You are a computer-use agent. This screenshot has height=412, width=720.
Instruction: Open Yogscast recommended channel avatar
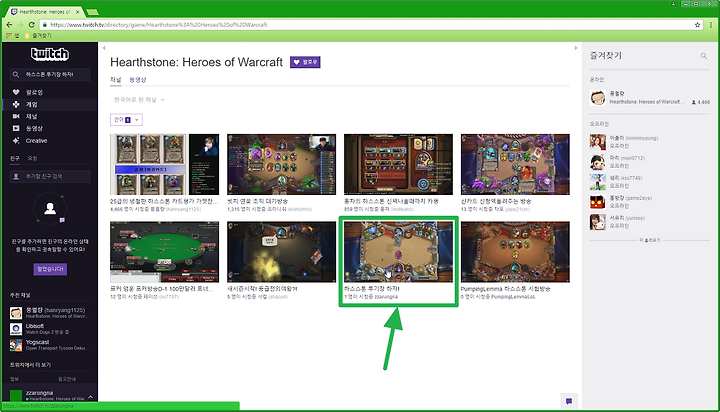(x=16, y=345)
